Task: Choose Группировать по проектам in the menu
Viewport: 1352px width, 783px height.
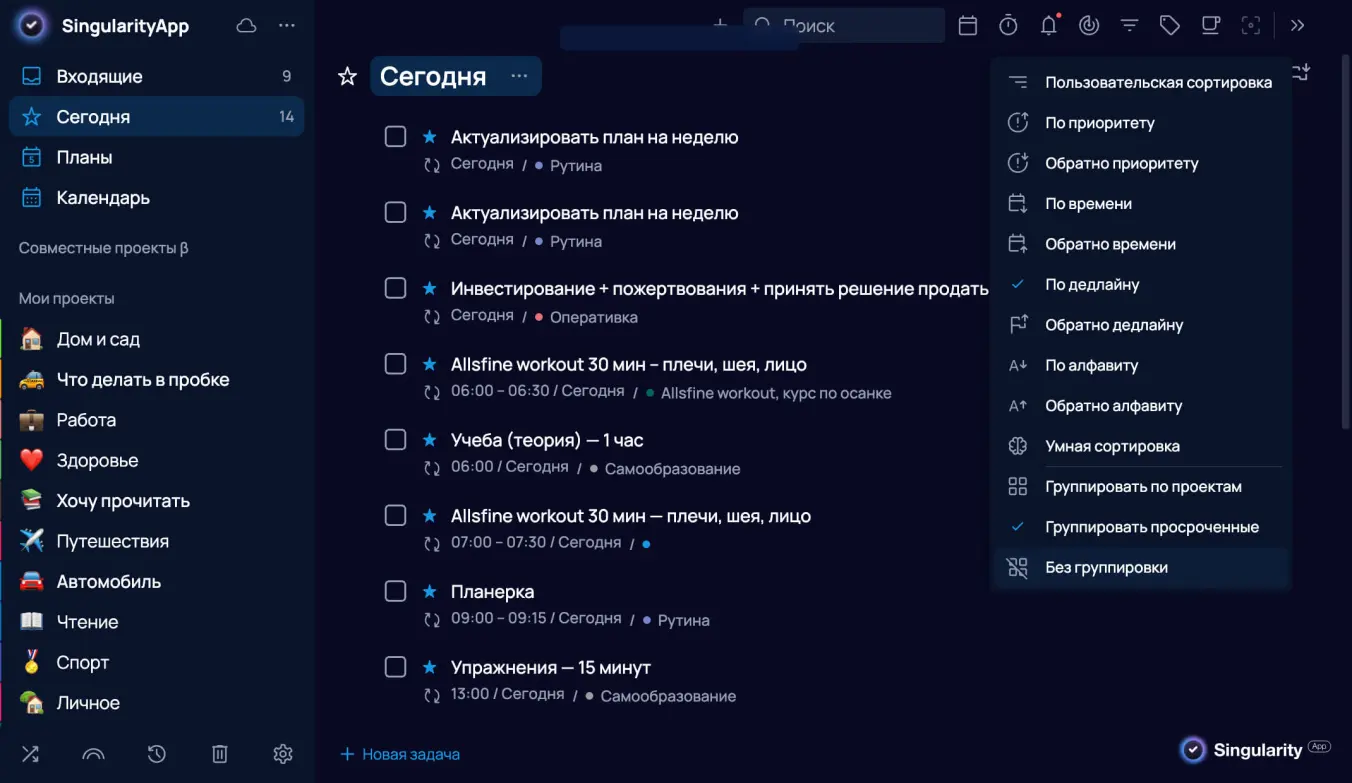Action: (1143, 486)
